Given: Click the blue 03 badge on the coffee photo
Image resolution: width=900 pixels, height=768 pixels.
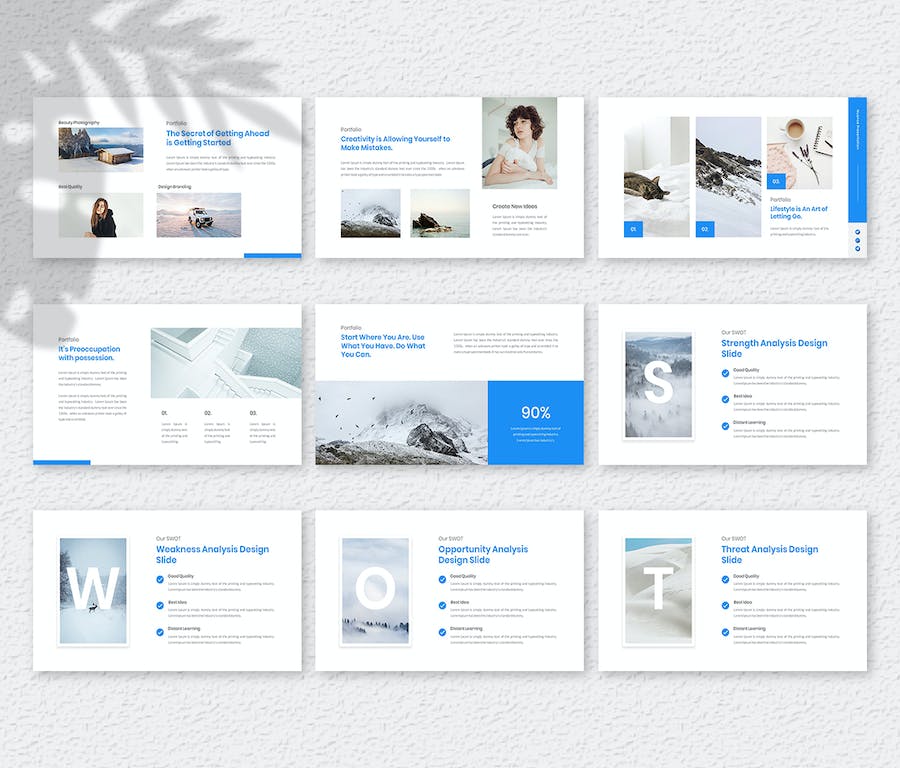Looking at the screenshot, I should click(777, 181).
